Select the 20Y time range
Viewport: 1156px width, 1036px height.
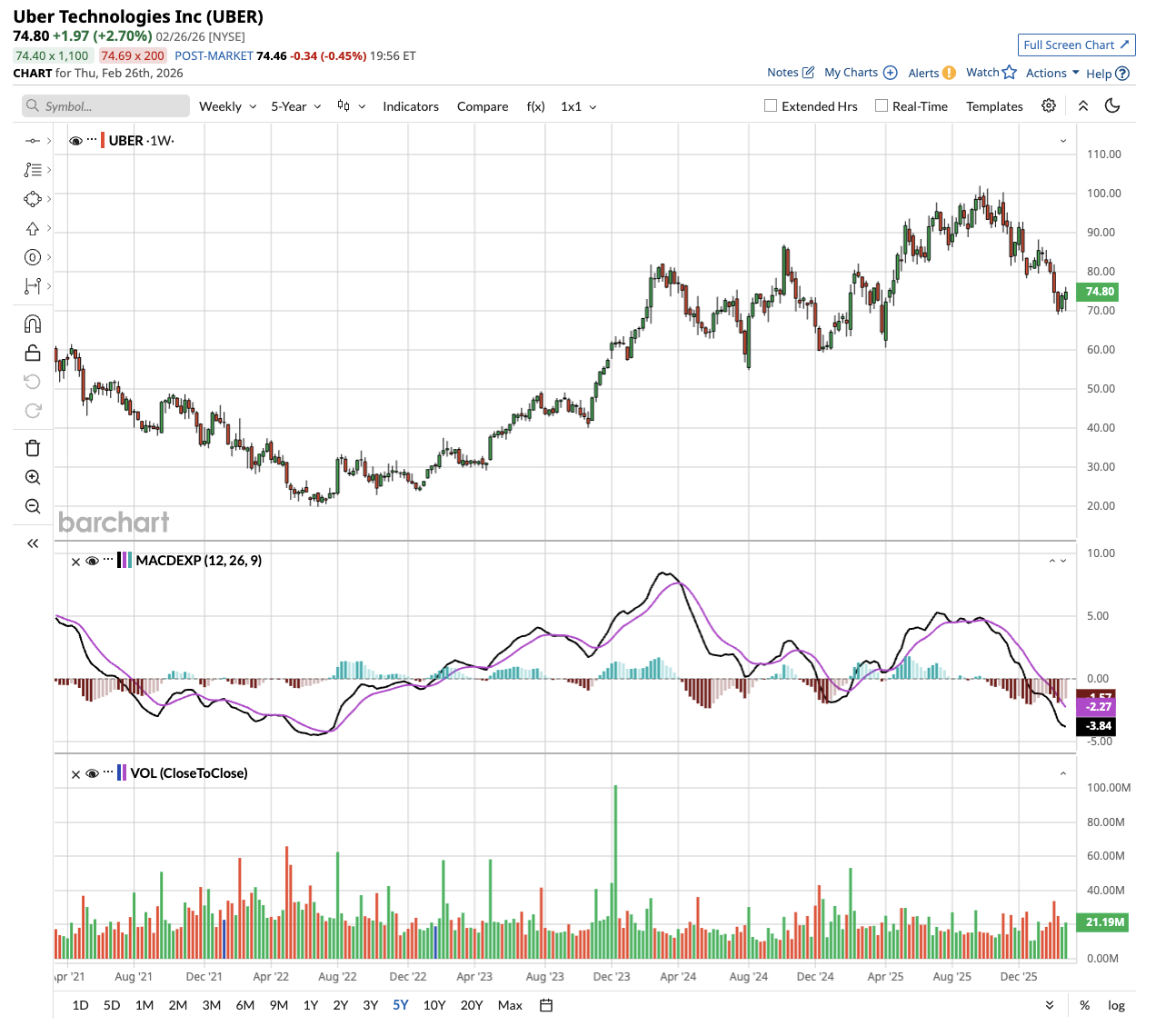pos(472,1005)
